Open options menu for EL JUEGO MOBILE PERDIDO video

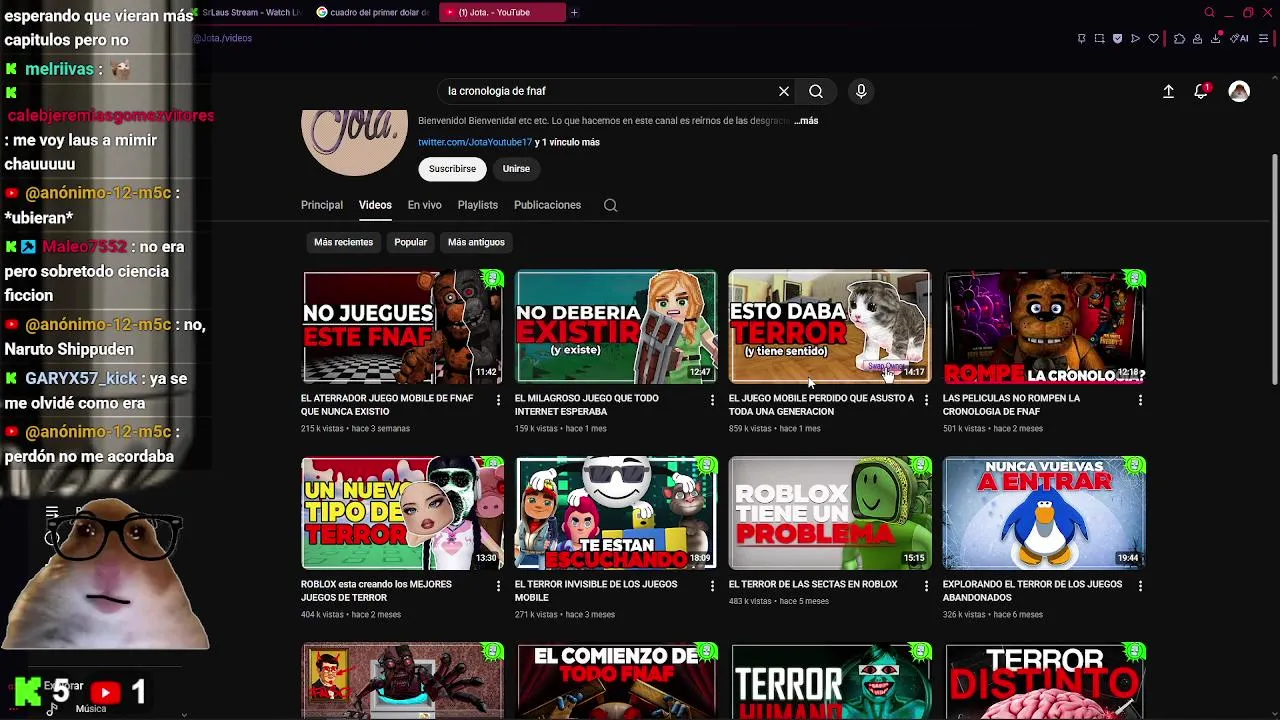click(x=926, y=400)
